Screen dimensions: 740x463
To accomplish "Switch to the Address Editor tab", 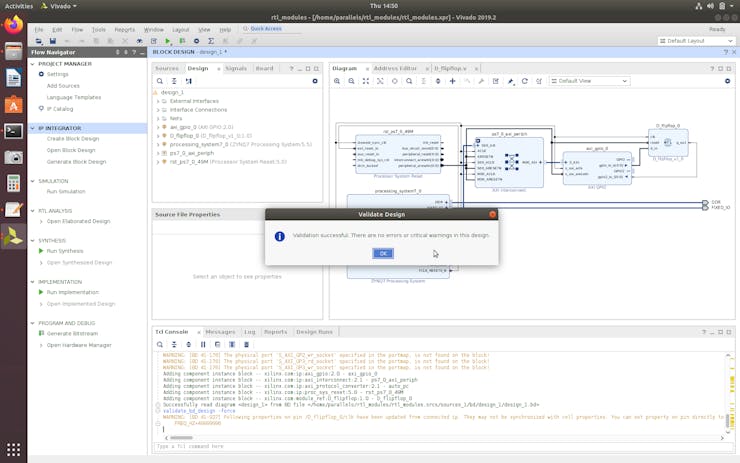I will point(395,68).
